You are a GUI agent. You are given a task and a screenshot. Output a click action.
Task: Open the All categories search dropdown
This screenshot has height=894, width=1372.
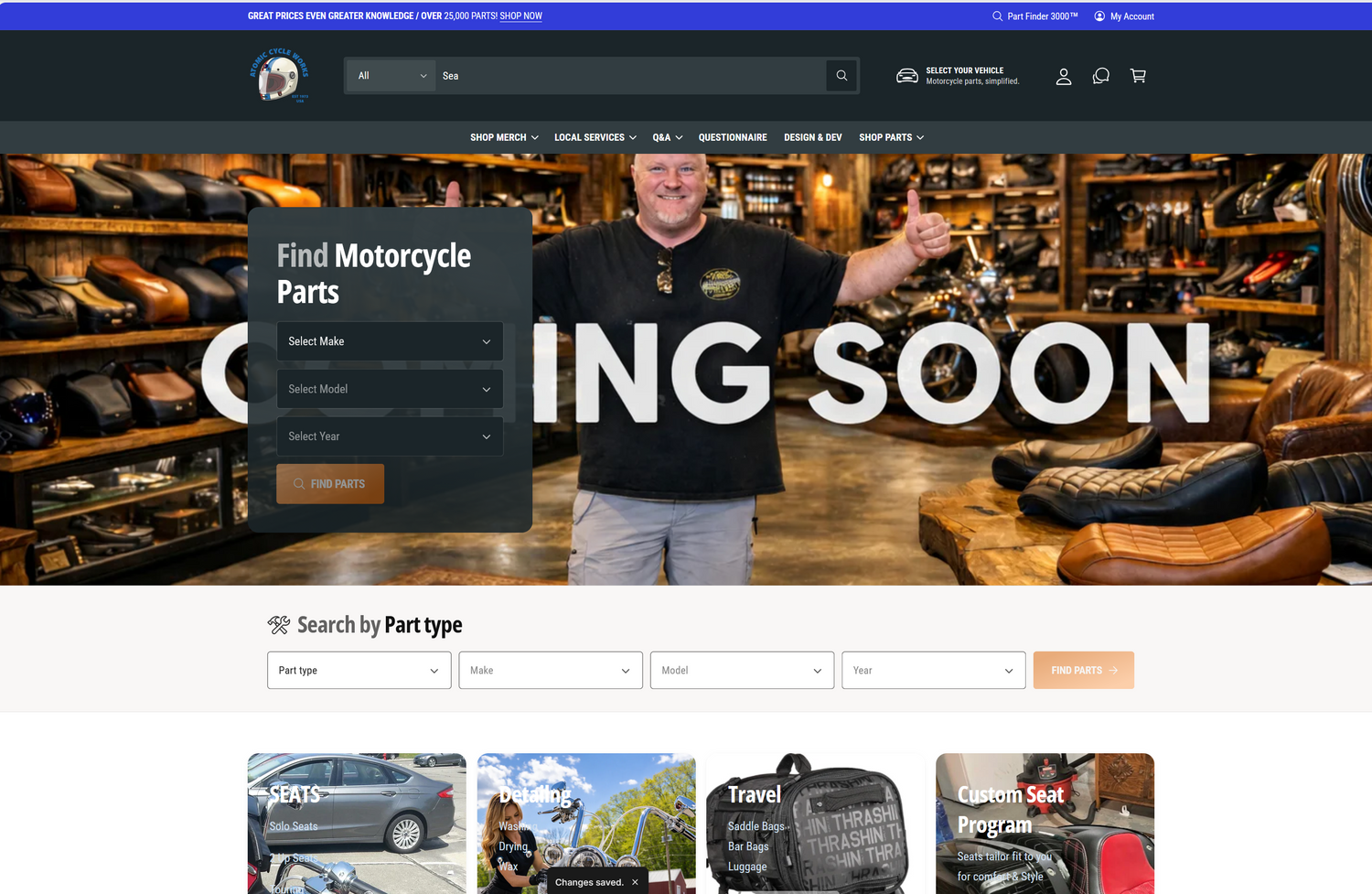pyautogui.click(x=391, y=76)
